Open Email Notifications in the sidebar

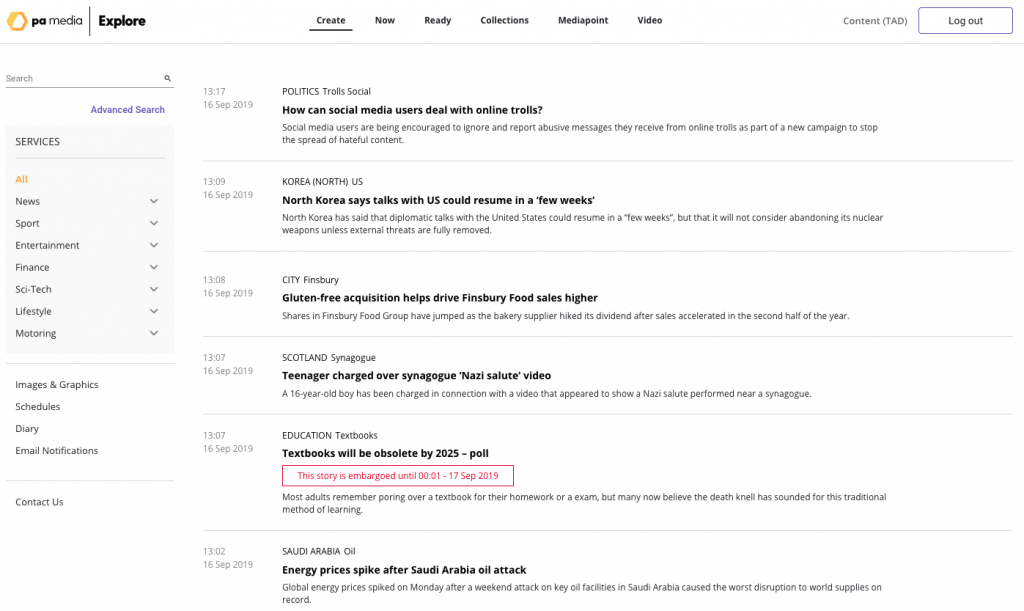click(x=56, y=450)
